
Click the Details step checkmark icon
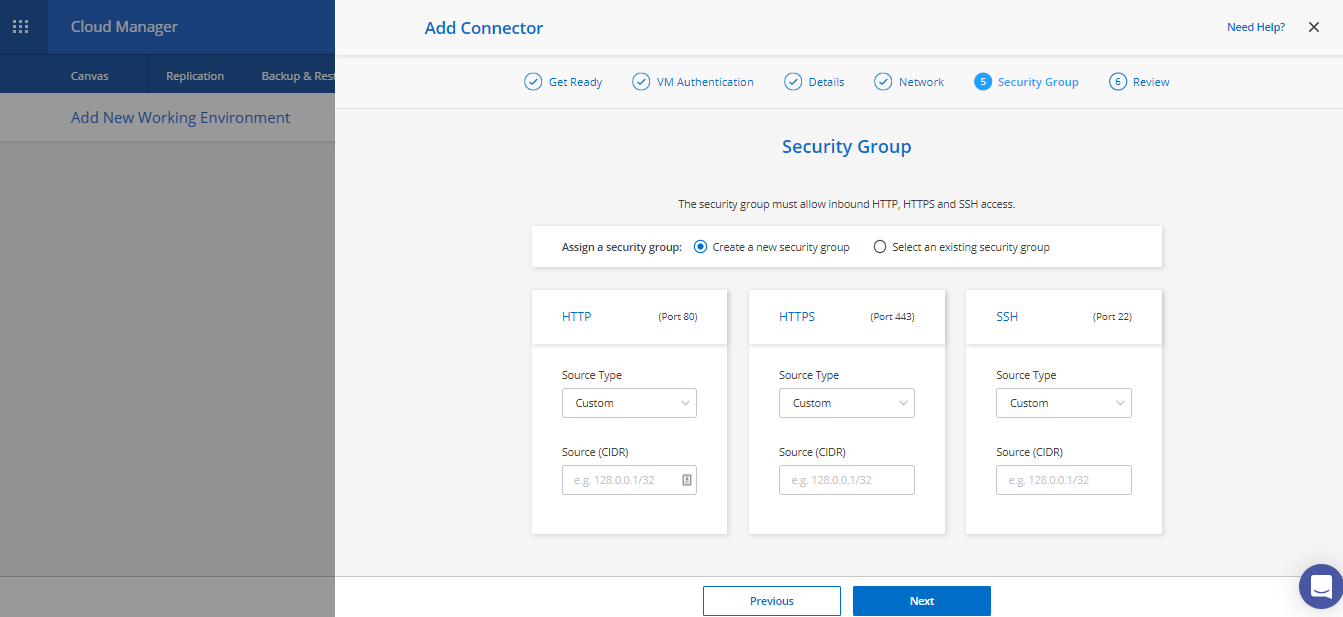click(x=793, y=82)
